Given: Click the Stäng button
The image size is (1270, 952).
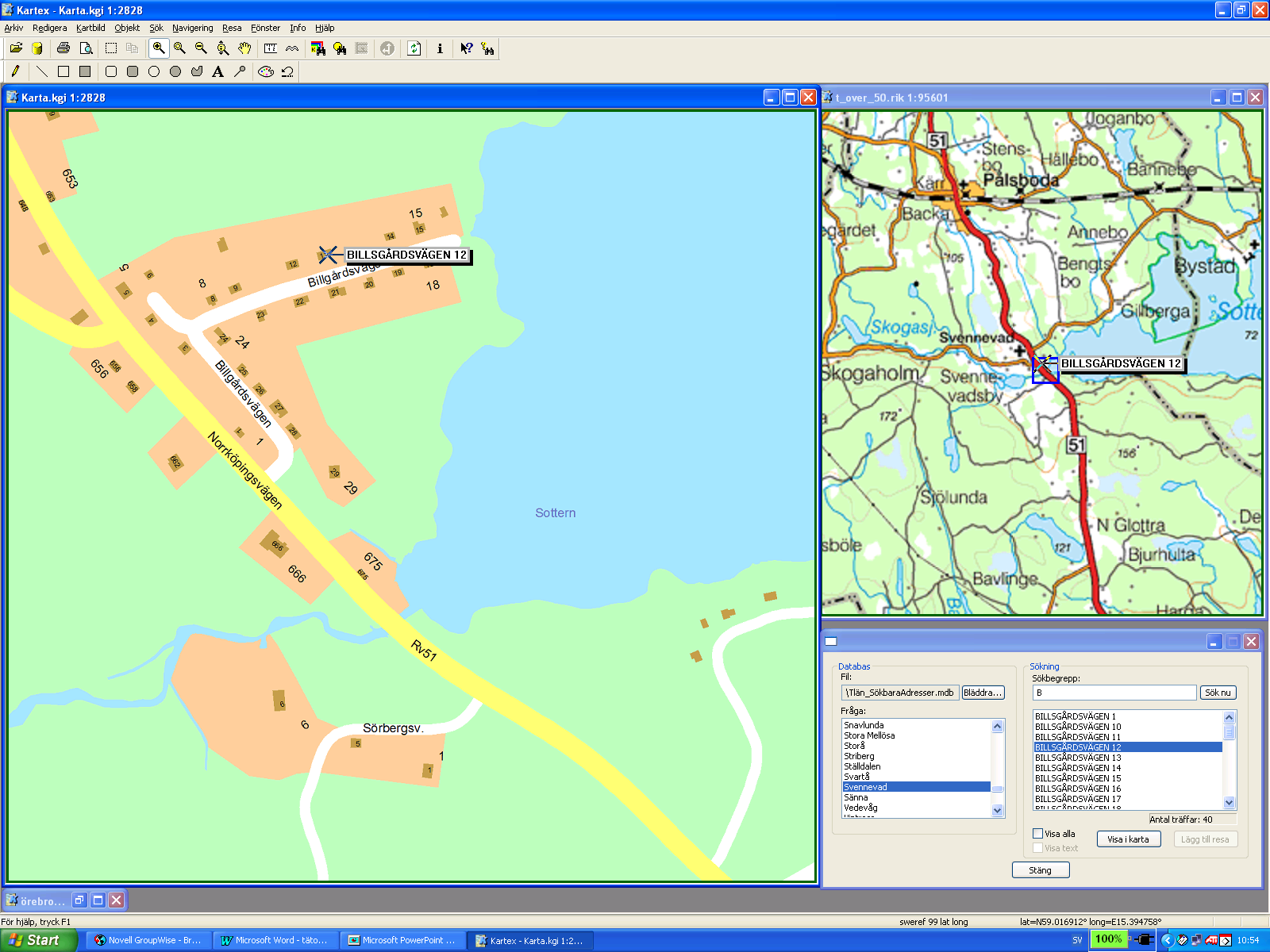Looking at the screenshot, I should [x=1040, y=870].
